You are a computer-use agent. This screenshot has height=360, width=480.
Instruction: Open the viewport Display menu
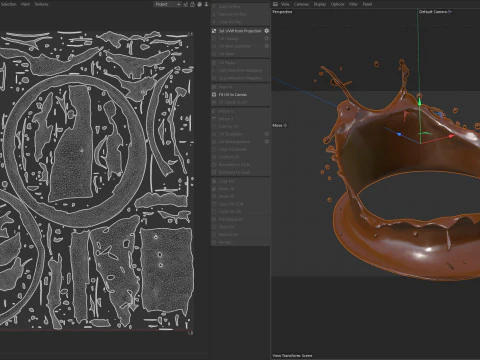pos(320,4)
